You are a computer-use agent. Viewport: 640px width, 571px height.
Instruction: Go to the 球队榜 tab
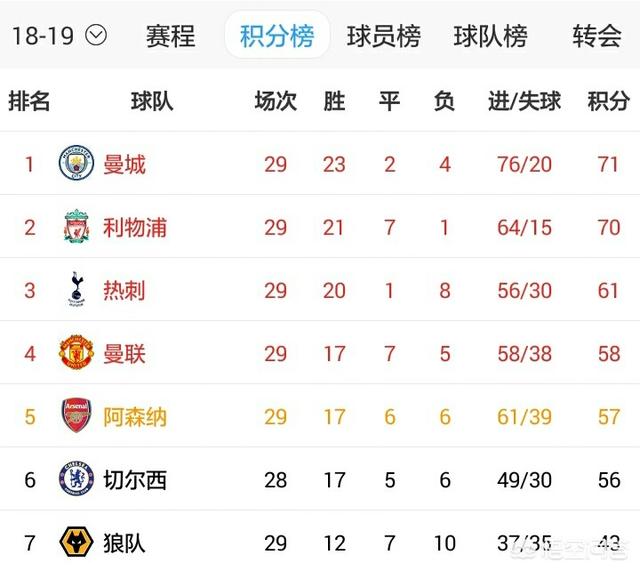click(490, 37)
